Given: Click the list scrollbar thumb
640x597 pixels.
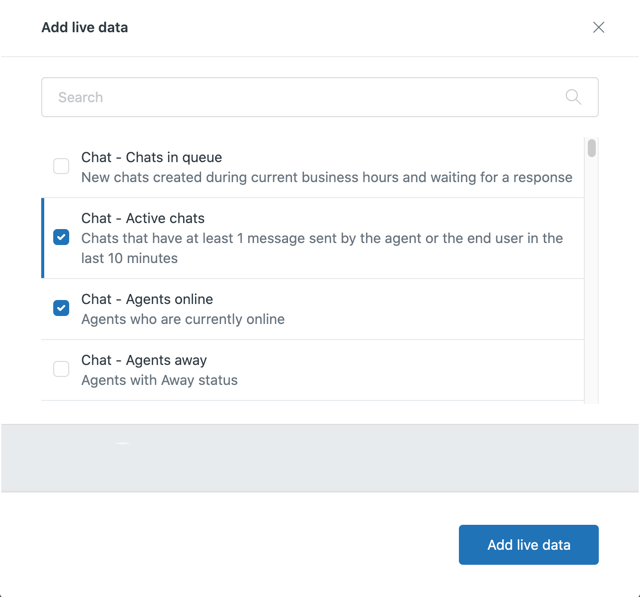Looking at the screenshot, I should point(592,148).
